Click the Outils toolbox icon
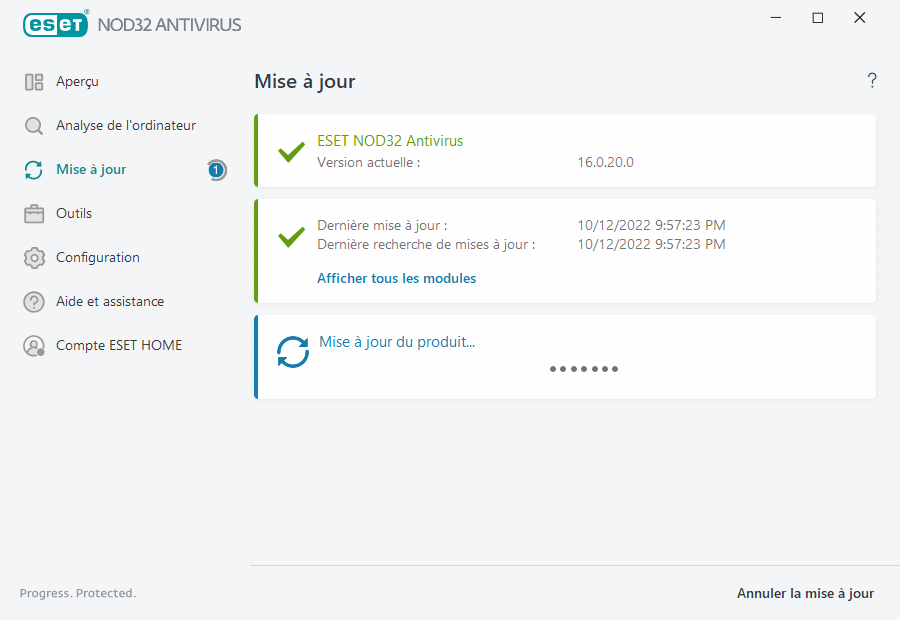The width and height of the screenshot is (900, 620). [34, 214]
